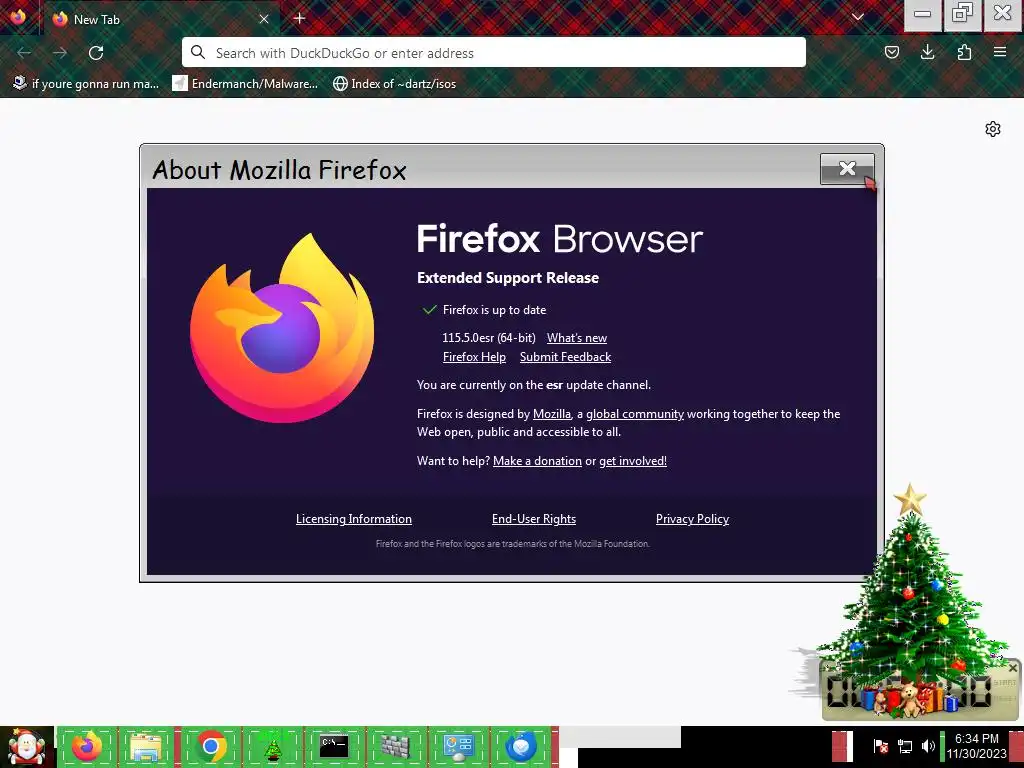The image size is (1024, 768).
Task: Reload the current page
Action: click(x=96, y=53)
